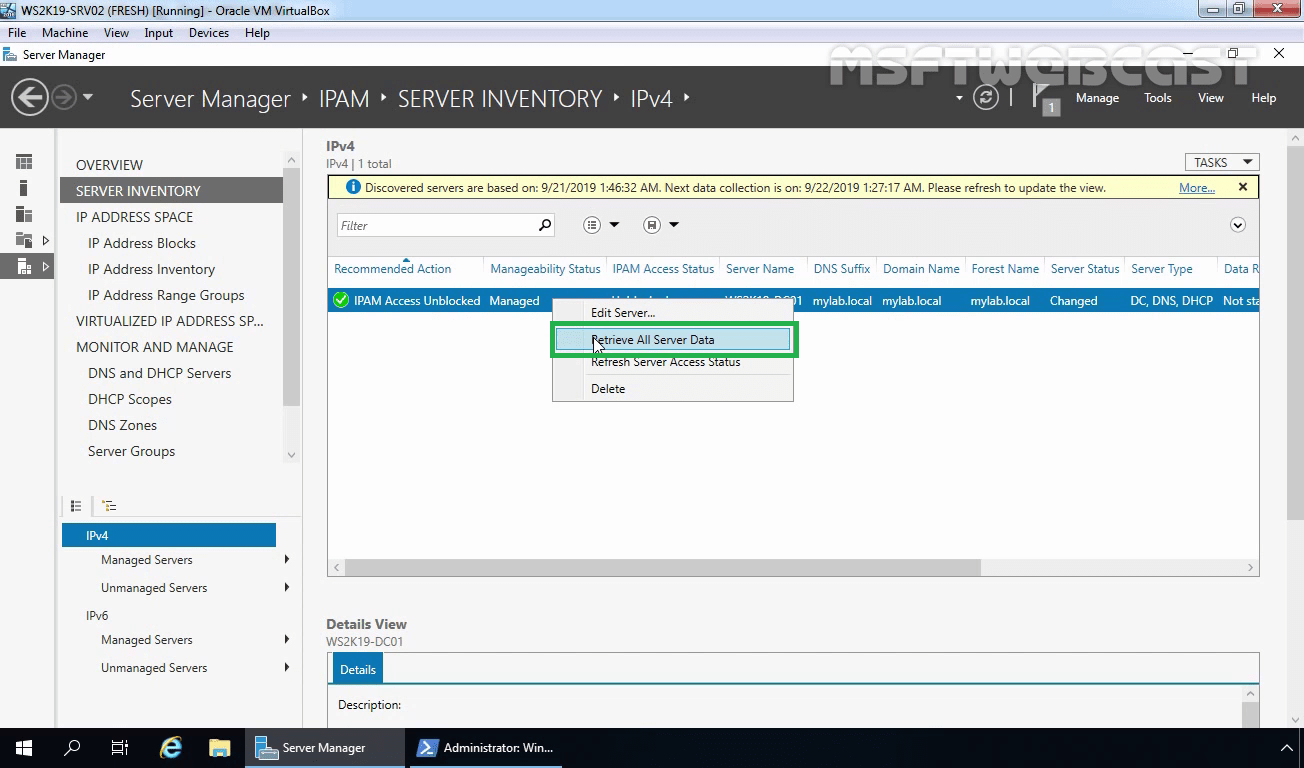Select the IPv6 node in the lower tree

[97, 615]
